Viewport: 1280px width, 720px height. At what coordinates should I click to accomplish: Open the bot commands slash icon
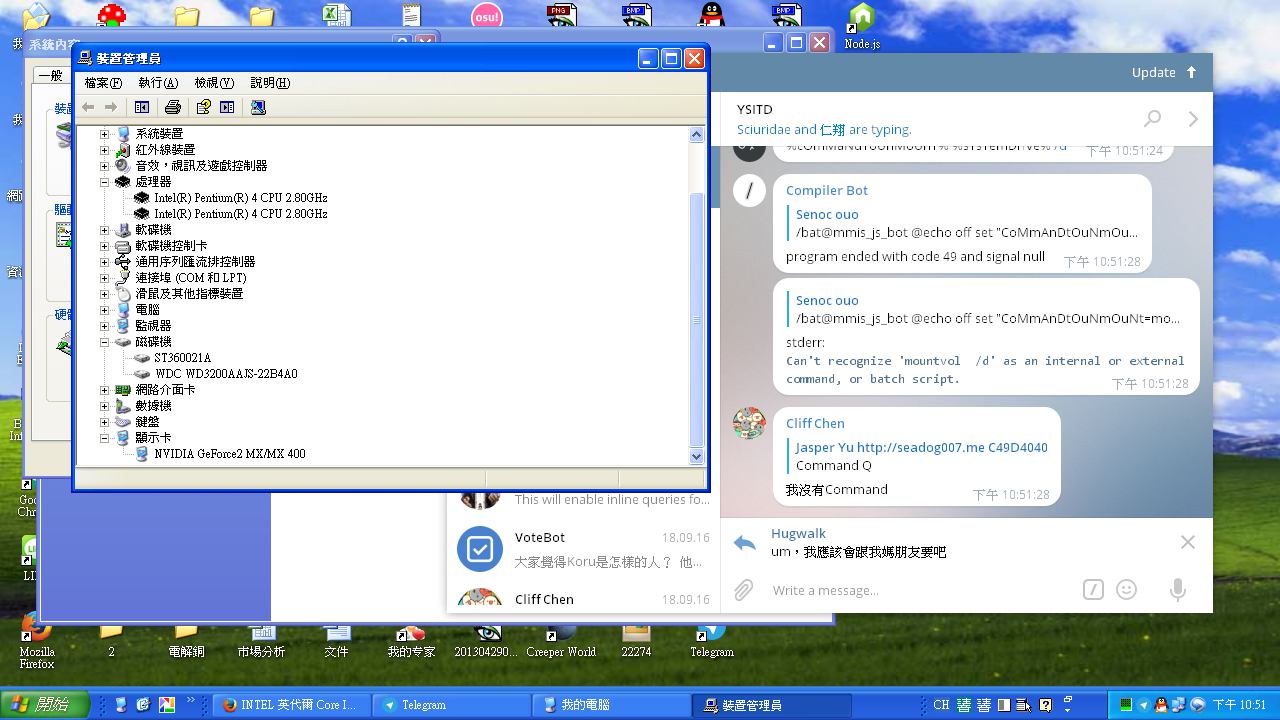tap(1093, 590)
